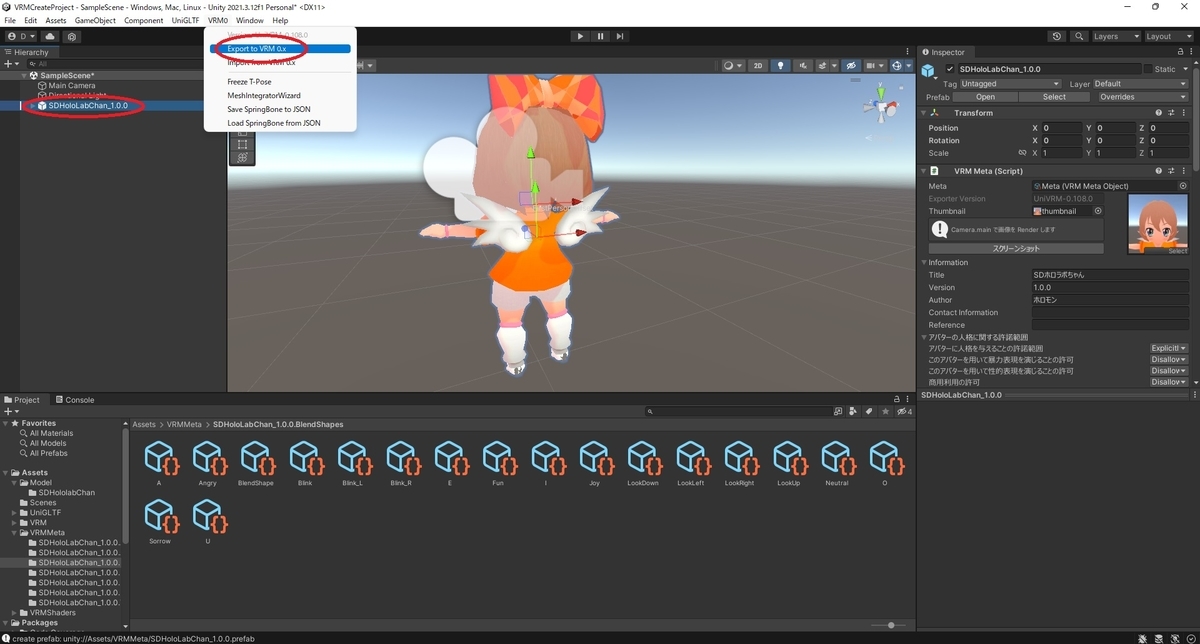Click the Step frame button
Screen dimensions: 1200x644
tap(622, 36)
